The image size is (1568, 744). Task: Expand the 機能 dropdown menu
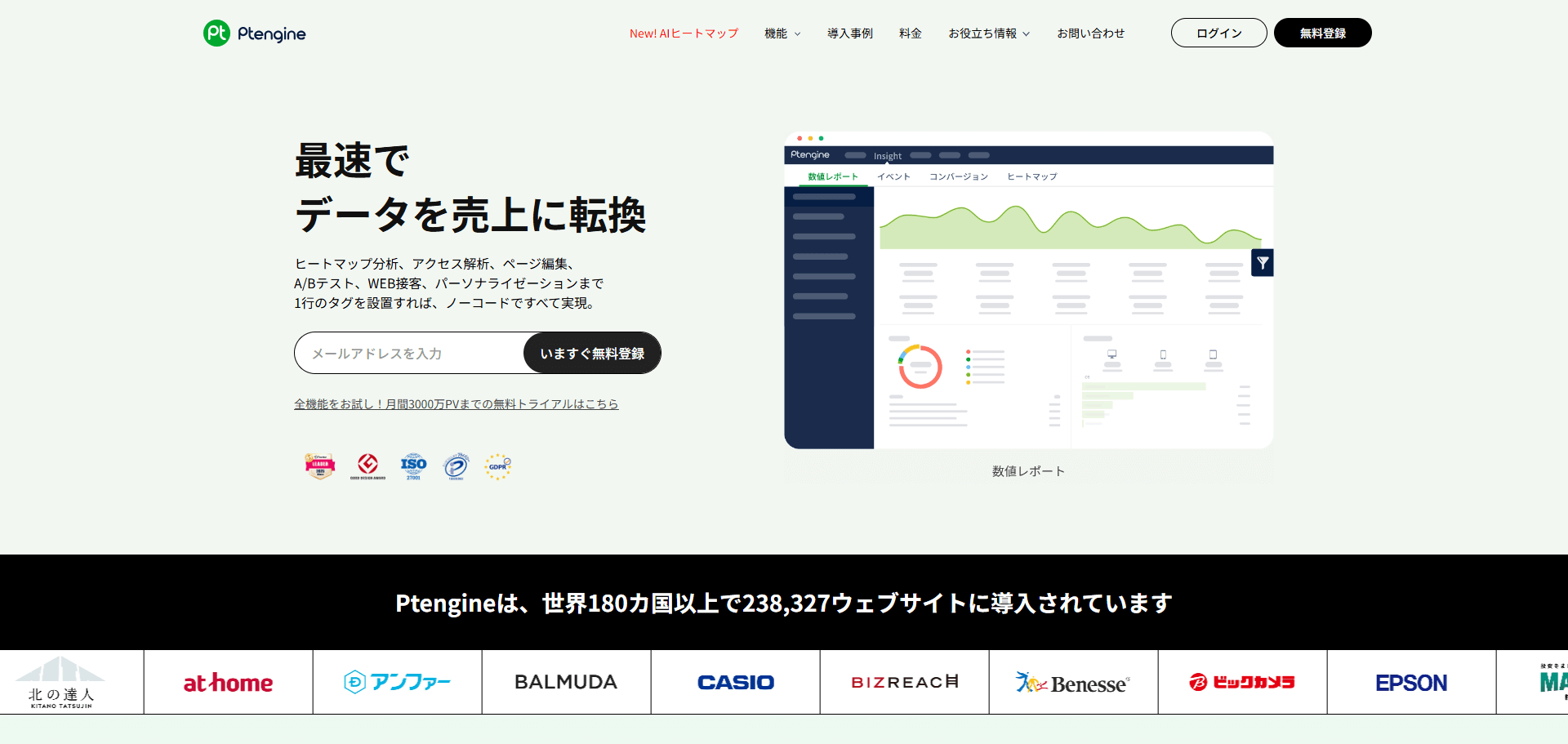click(x=782, y=33)
